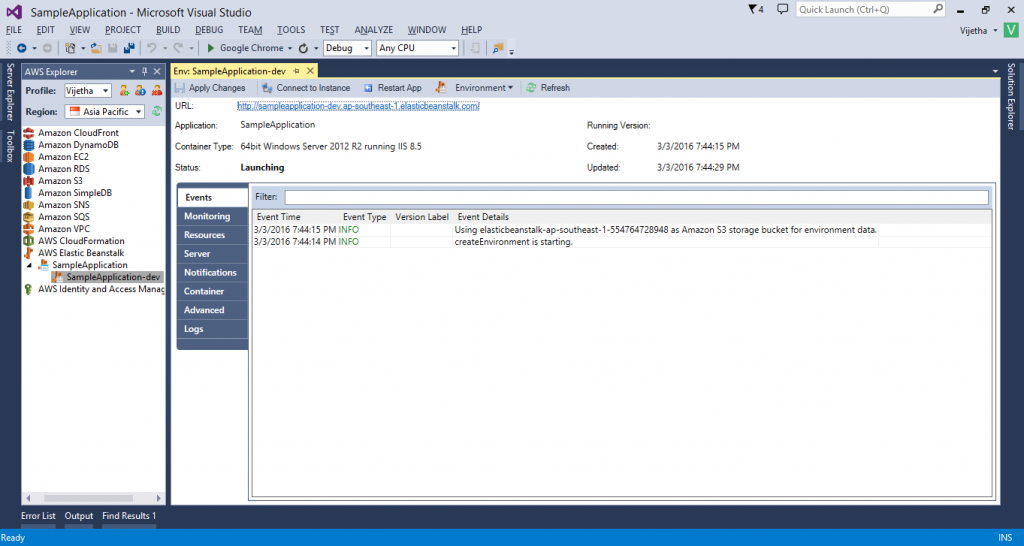Image resolution: width=1024 pixels, height=546 pixels.
Task: Open the Profile dropdown showing Vijetha
Action: tap(88, 91)
